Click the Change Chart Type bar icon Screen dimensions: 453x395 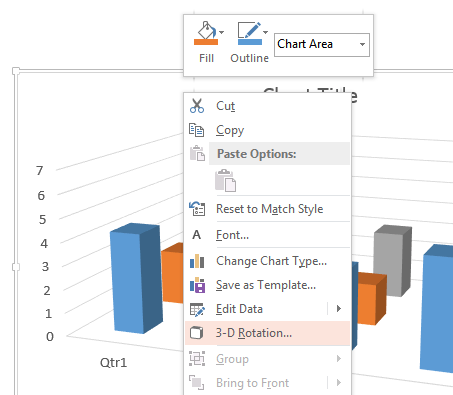[197, 261]
